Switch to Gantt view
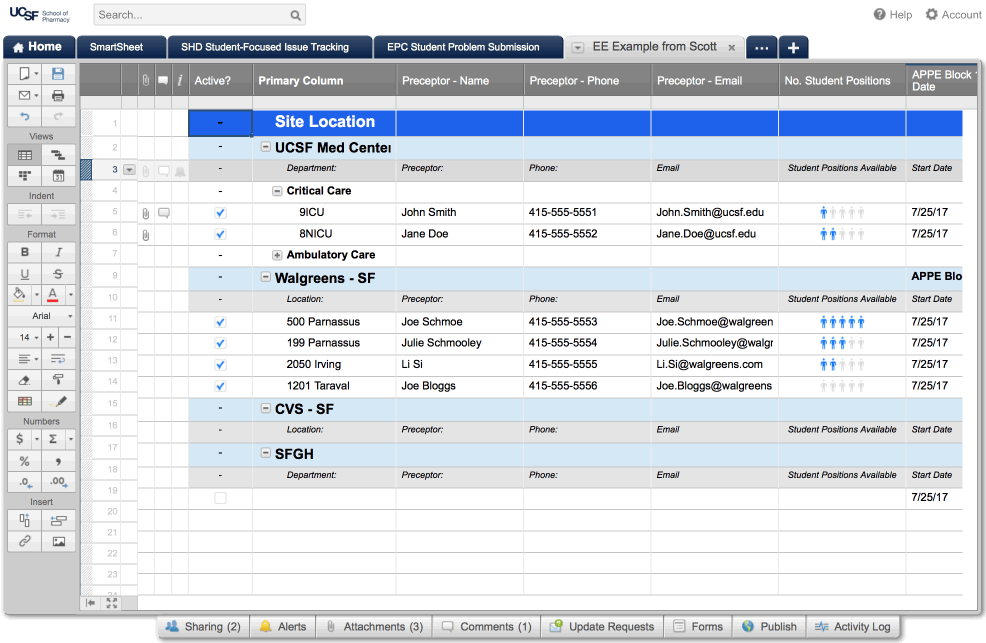Image resolution: width=986 pixels, height=643 pixels. point(58,155)
